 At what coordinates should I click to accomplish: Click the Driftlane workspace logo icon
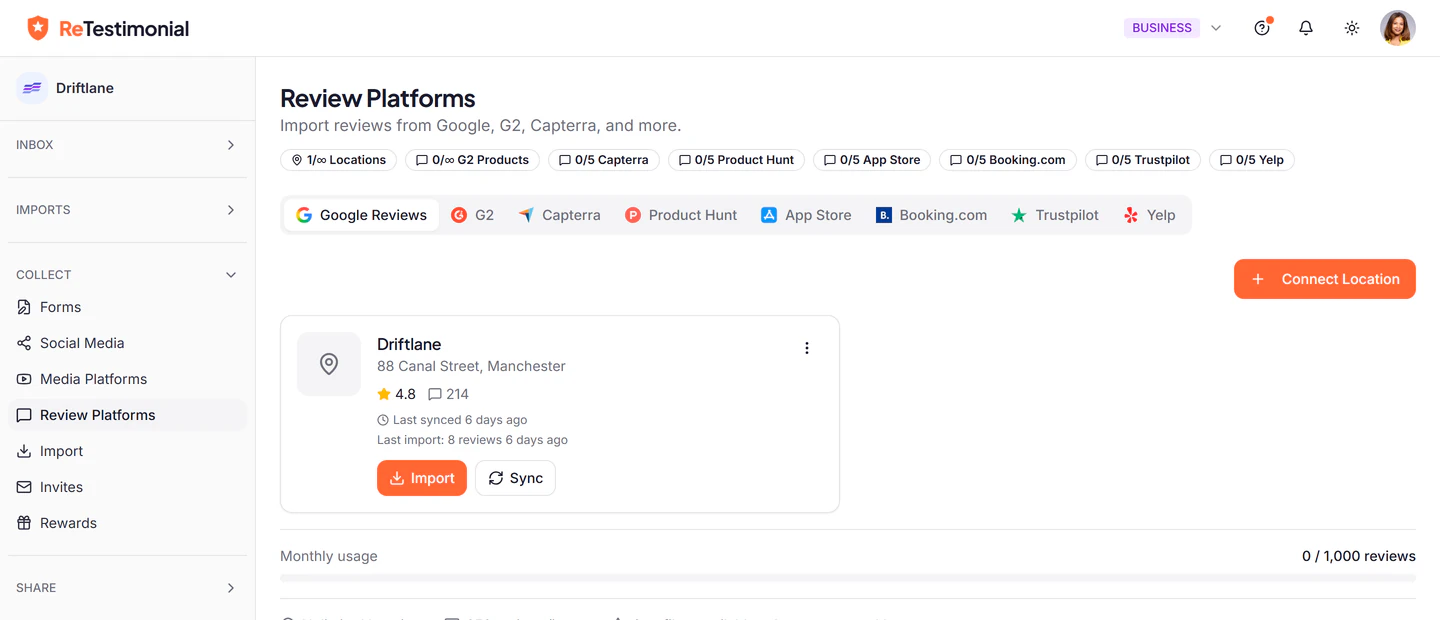(x=32, y=88)
